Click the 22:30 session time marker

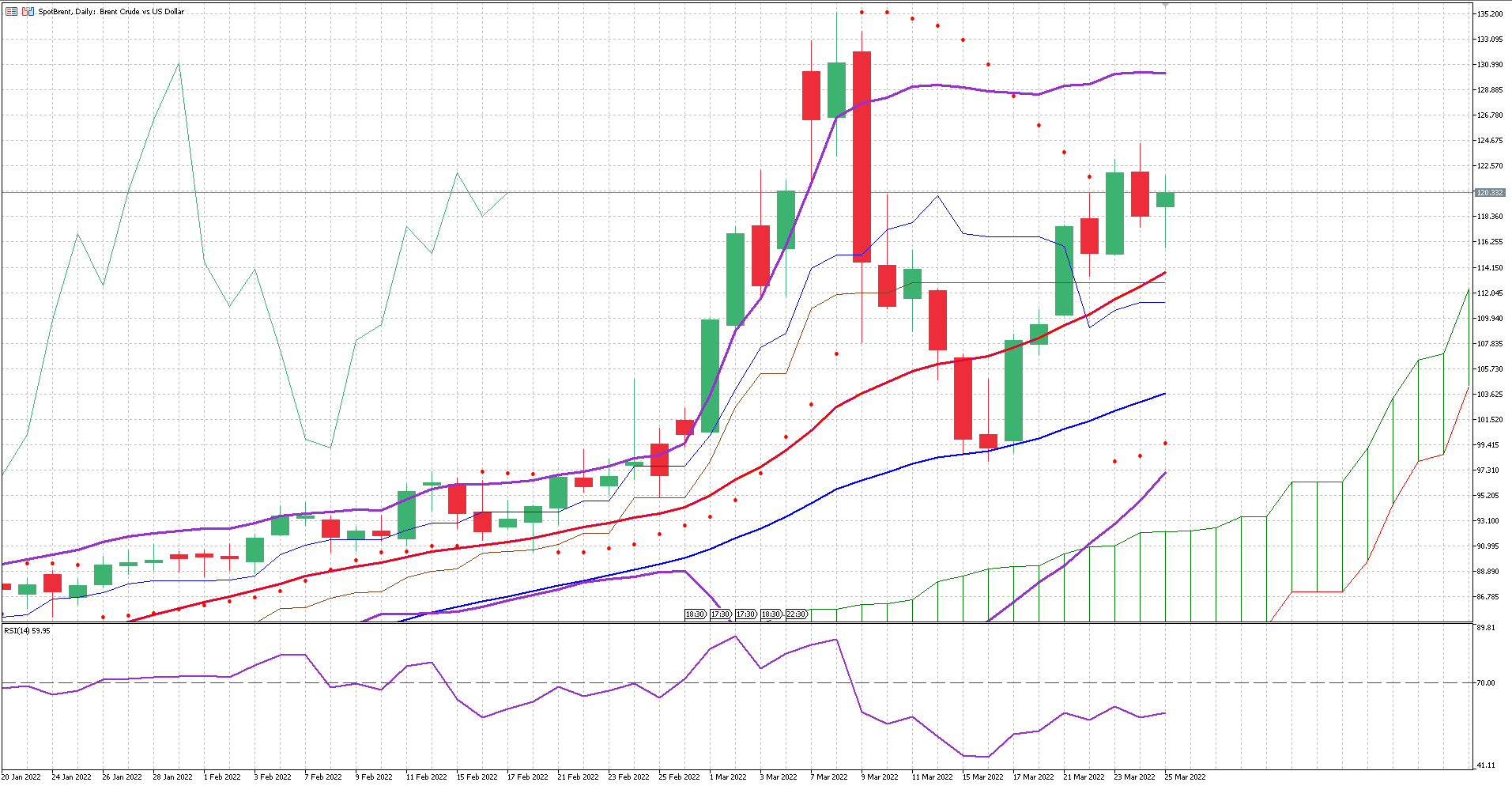click(x=797, y=614)
